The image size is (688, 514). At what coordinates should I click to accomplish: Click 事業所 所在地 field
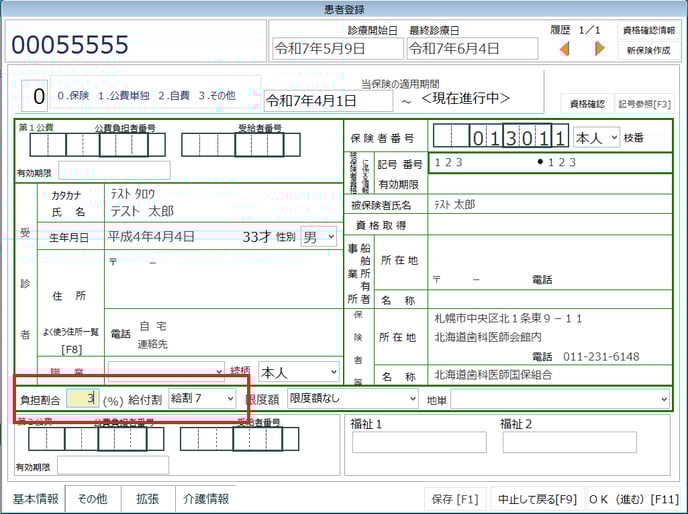coord(550,262)
